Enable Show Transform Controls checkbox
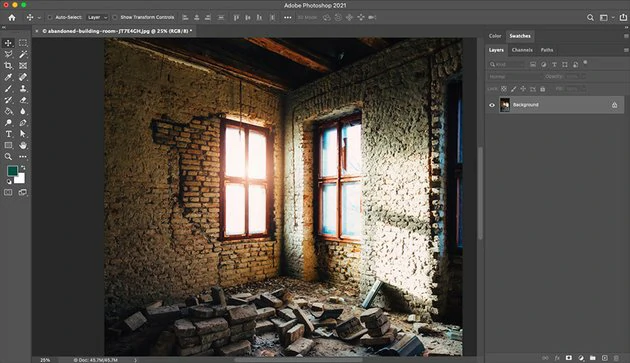 point(115,17)
